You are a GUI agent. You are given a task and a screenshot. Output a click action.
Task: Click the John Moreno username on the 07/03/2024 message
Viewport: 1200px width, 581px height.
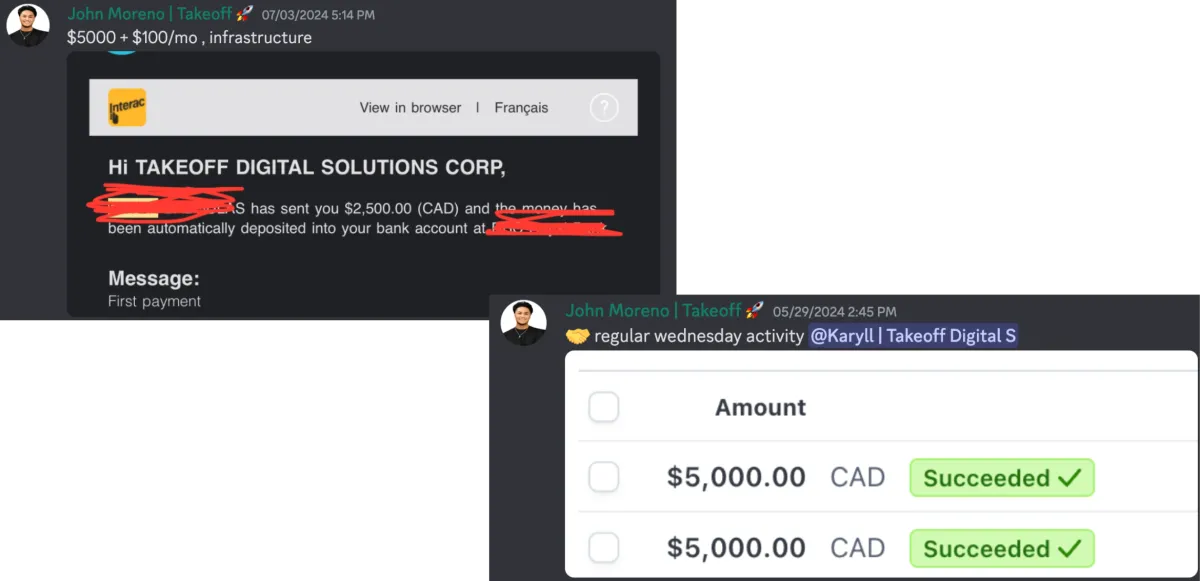(x=149, y=14)
